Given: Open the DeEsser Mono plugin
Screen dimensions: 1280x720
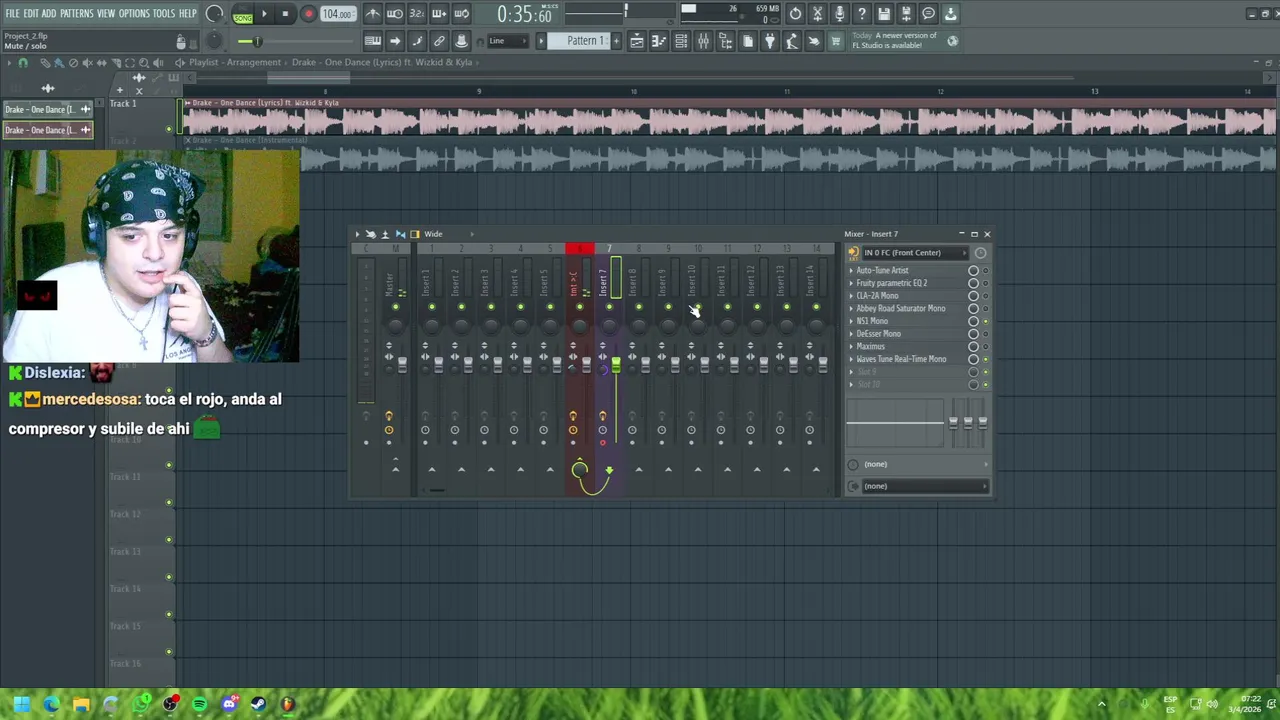Looking at the screenshot, I should pyautogui.click(x=878, y=334).
